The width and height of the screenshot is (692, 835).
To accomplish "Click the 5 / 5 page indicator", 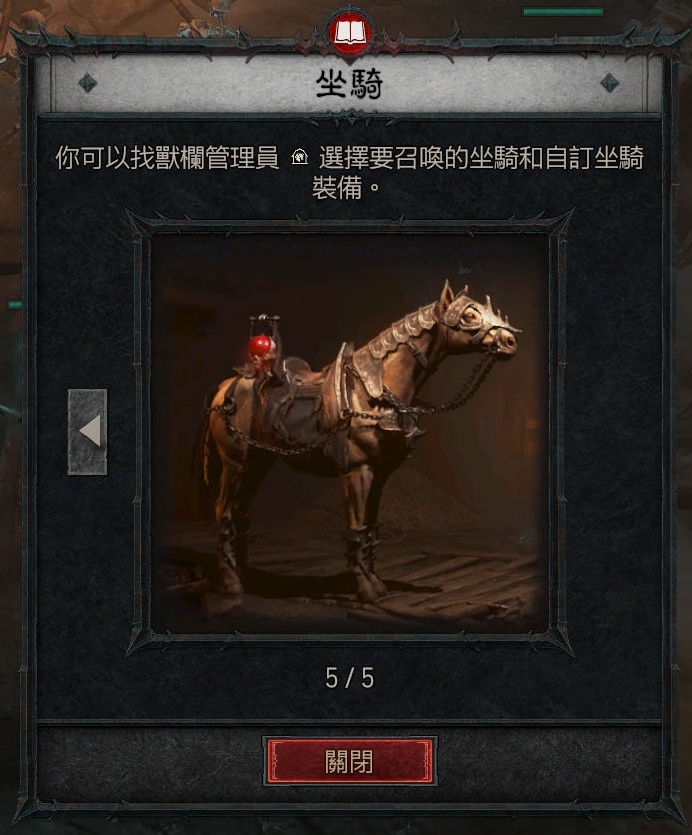I will 349,678.
